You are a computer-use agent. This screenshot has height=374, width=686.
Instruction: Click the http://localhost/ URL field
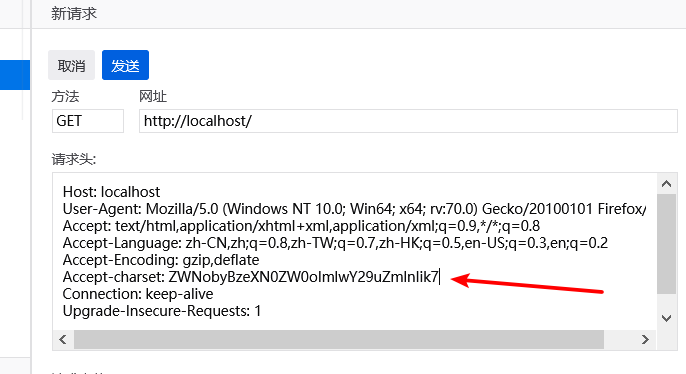click(x=408, y=121)
